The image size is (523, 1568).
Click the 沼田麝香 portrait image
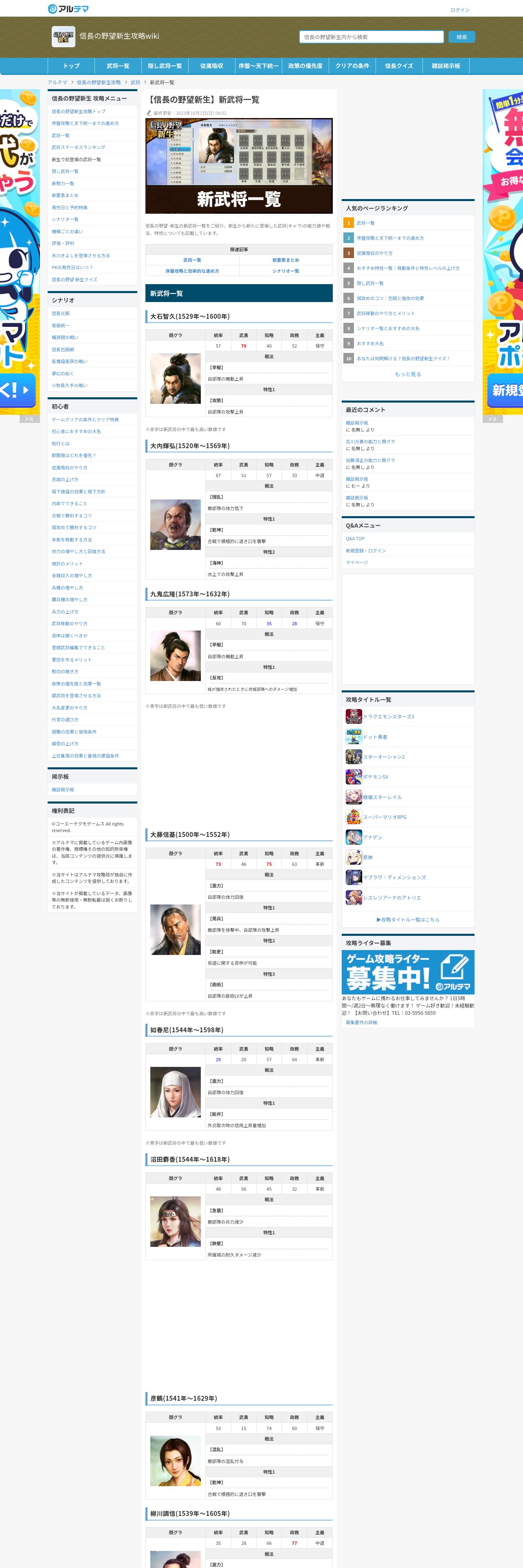175,1222
